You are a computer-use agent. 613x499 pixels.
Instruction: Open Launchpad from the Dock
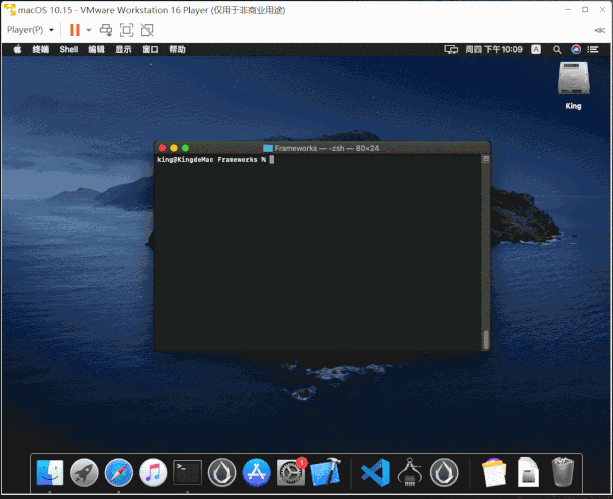[x=84, y=472]
